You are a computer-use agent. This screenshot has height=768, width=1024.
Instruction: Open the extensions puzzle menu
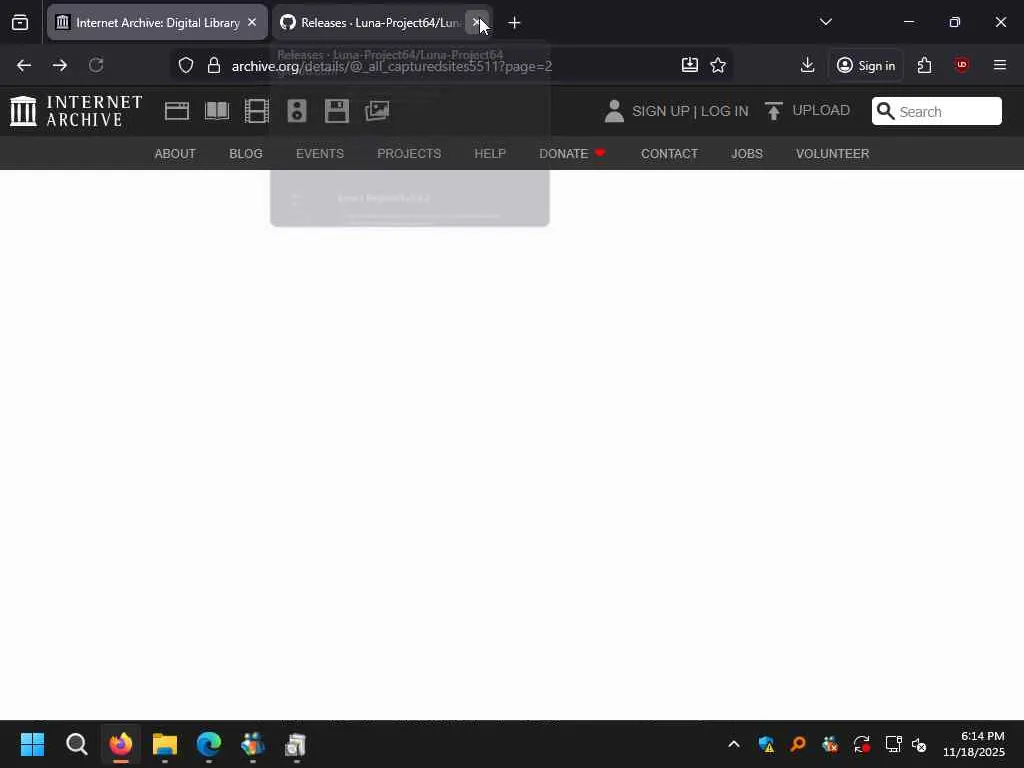tap(924, 65)
